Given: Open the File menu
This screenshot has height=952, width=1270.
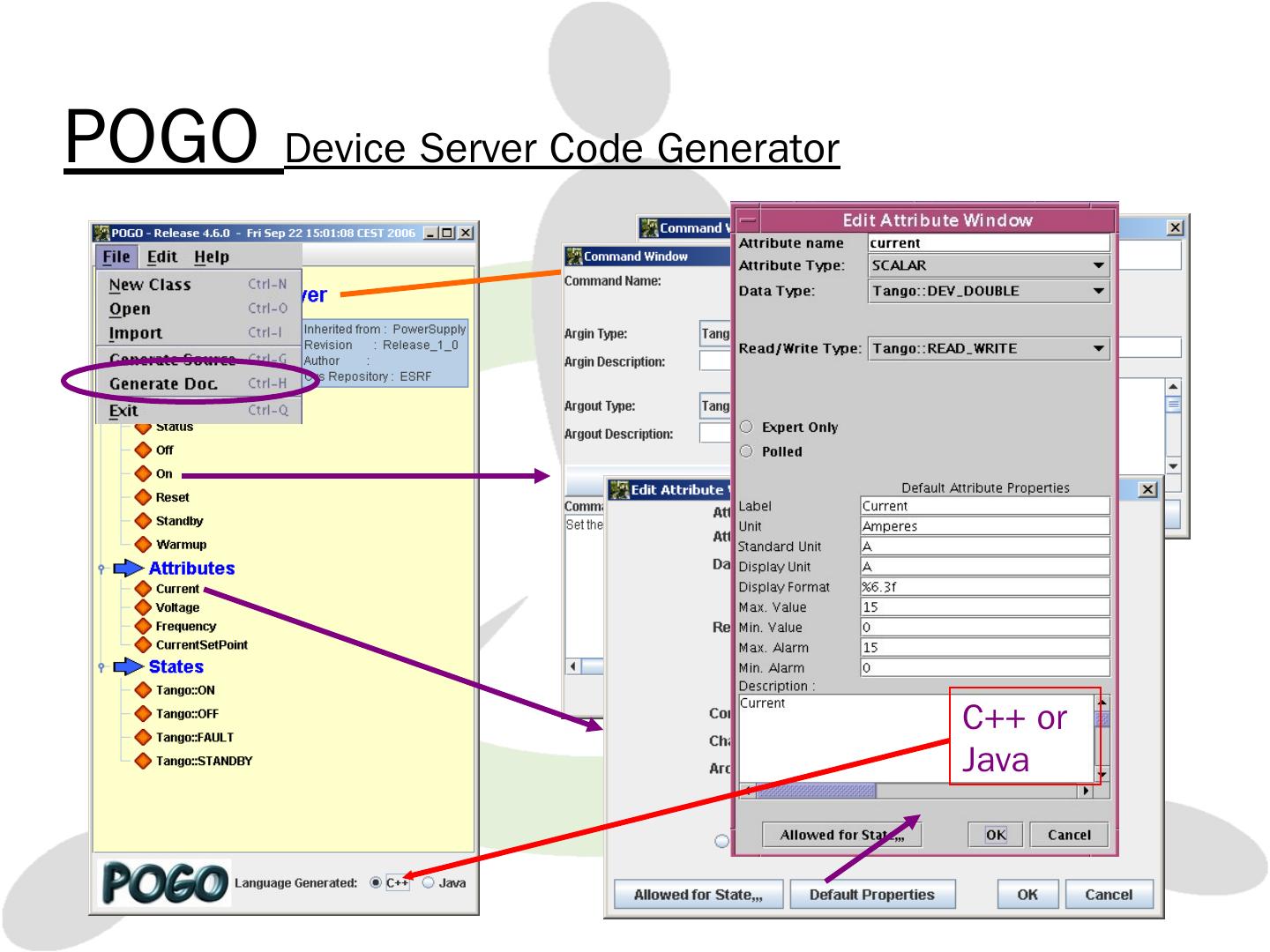Looking at the screenshot, I should pyautogui.click(x=116, y=257).
